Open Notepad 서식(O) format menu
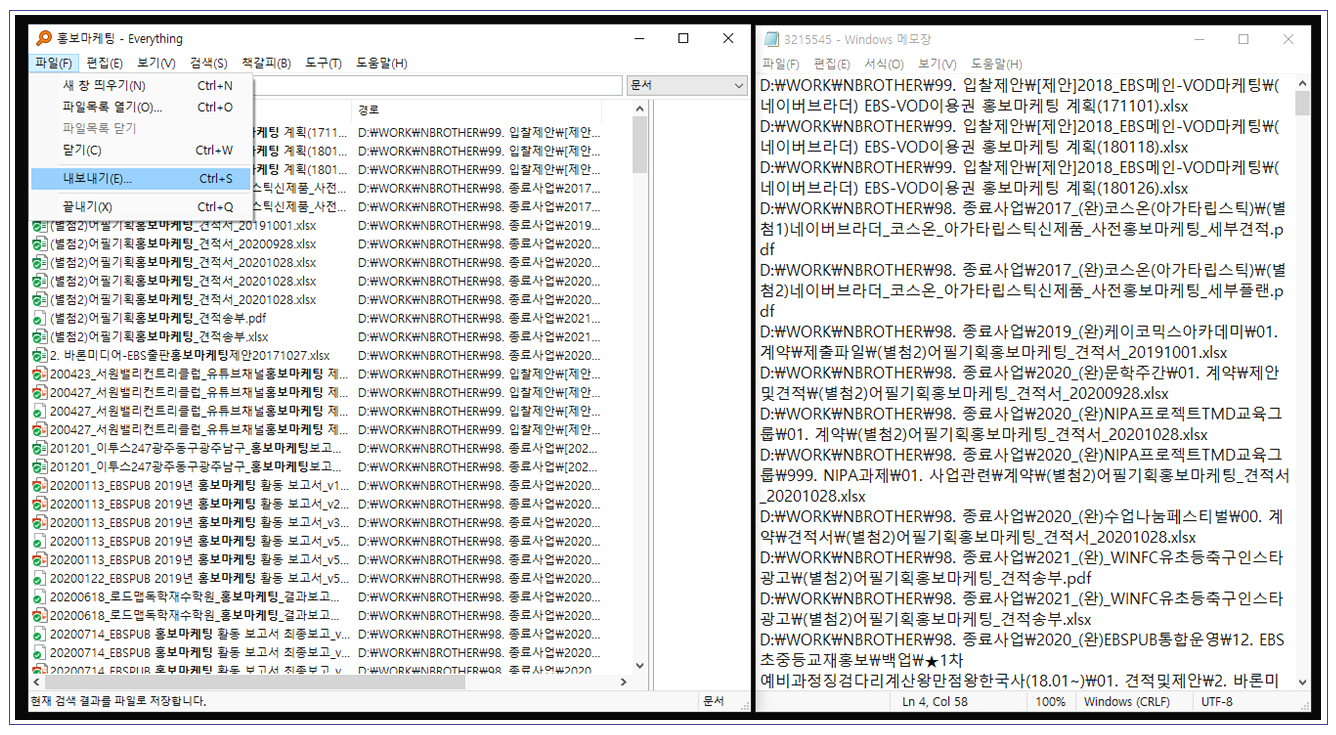 pyautogui.click(x=884, y=64)
